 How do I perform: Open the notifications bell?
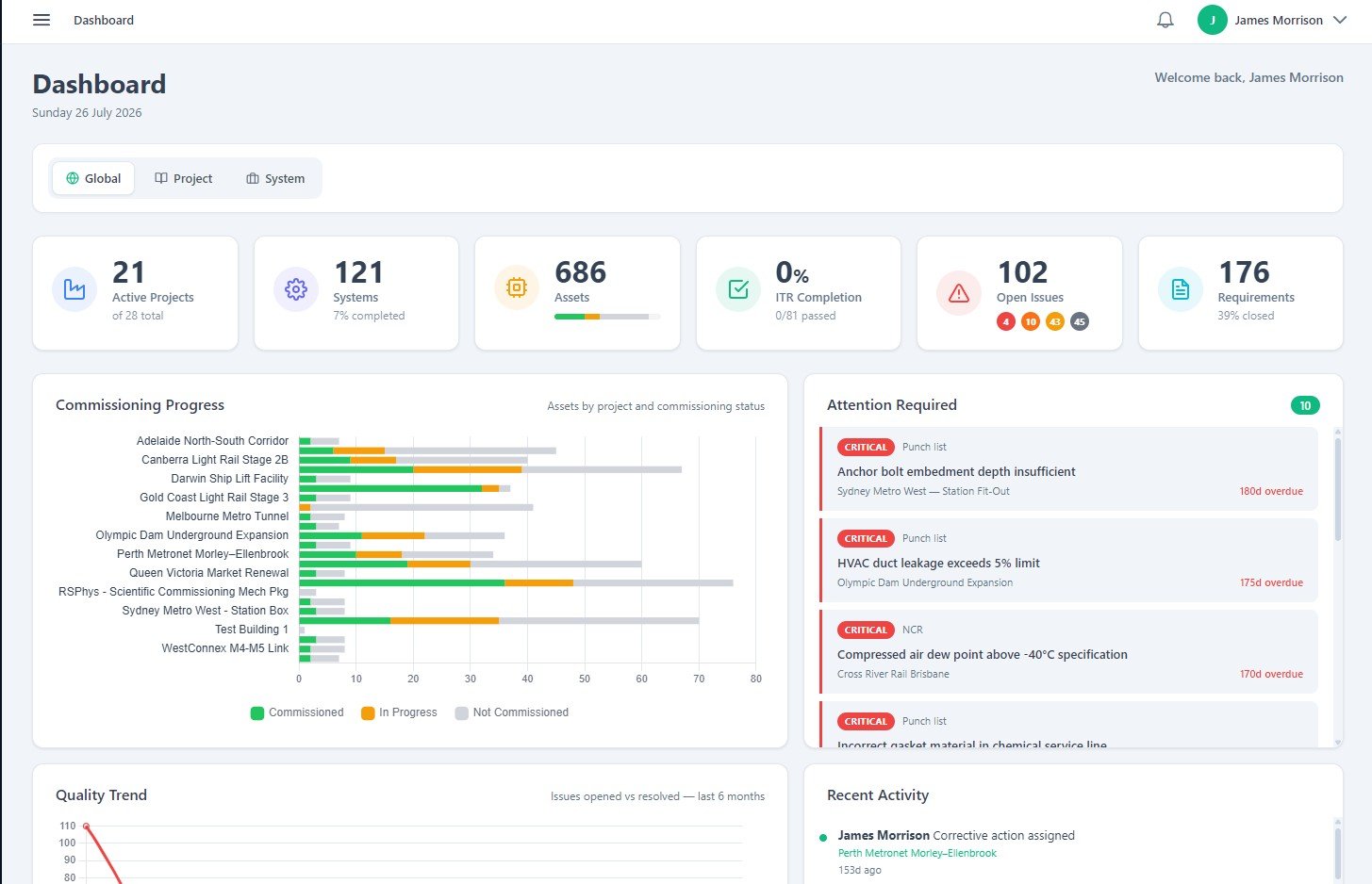pyautogui.click(x=1165, y=20)
